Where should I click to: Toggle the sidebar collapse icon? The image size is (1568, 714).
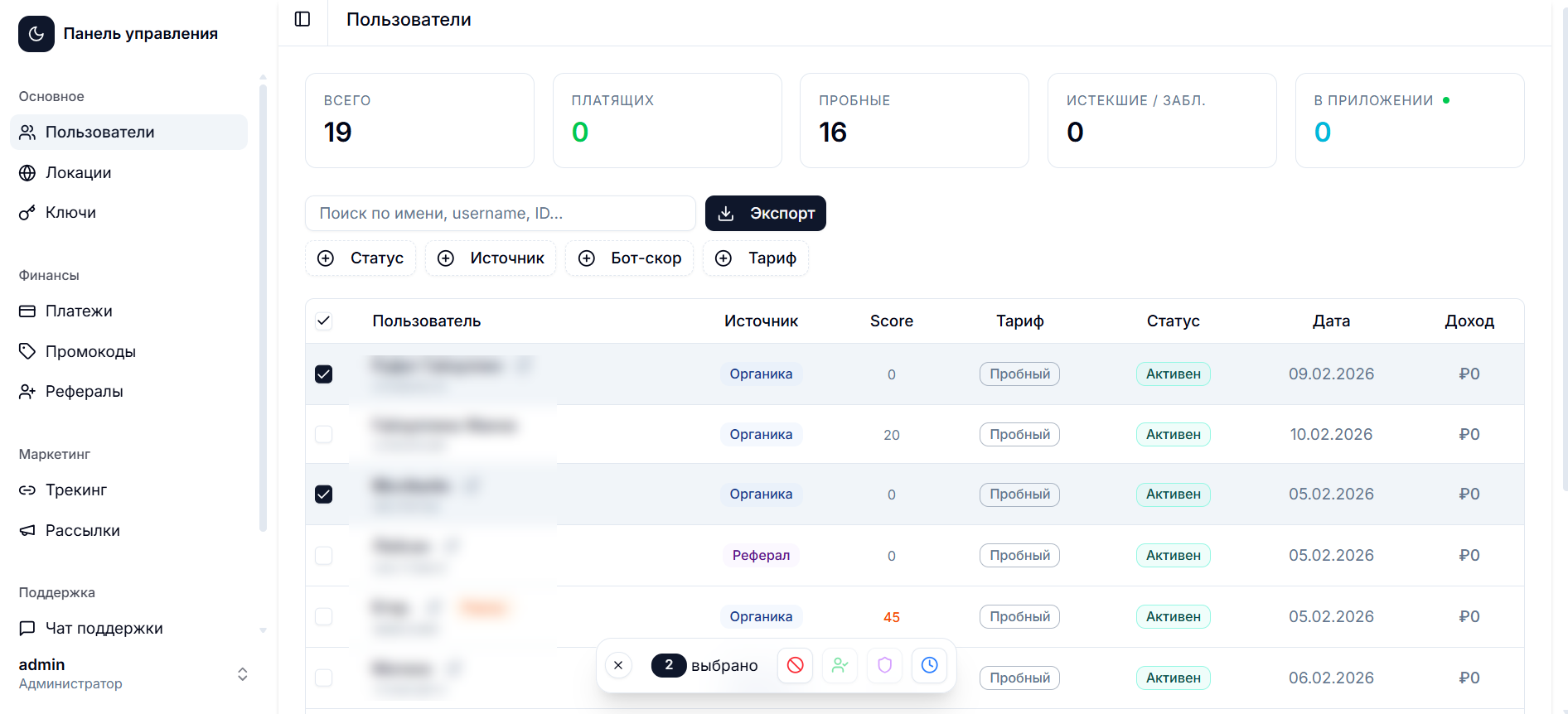(302, 19)
